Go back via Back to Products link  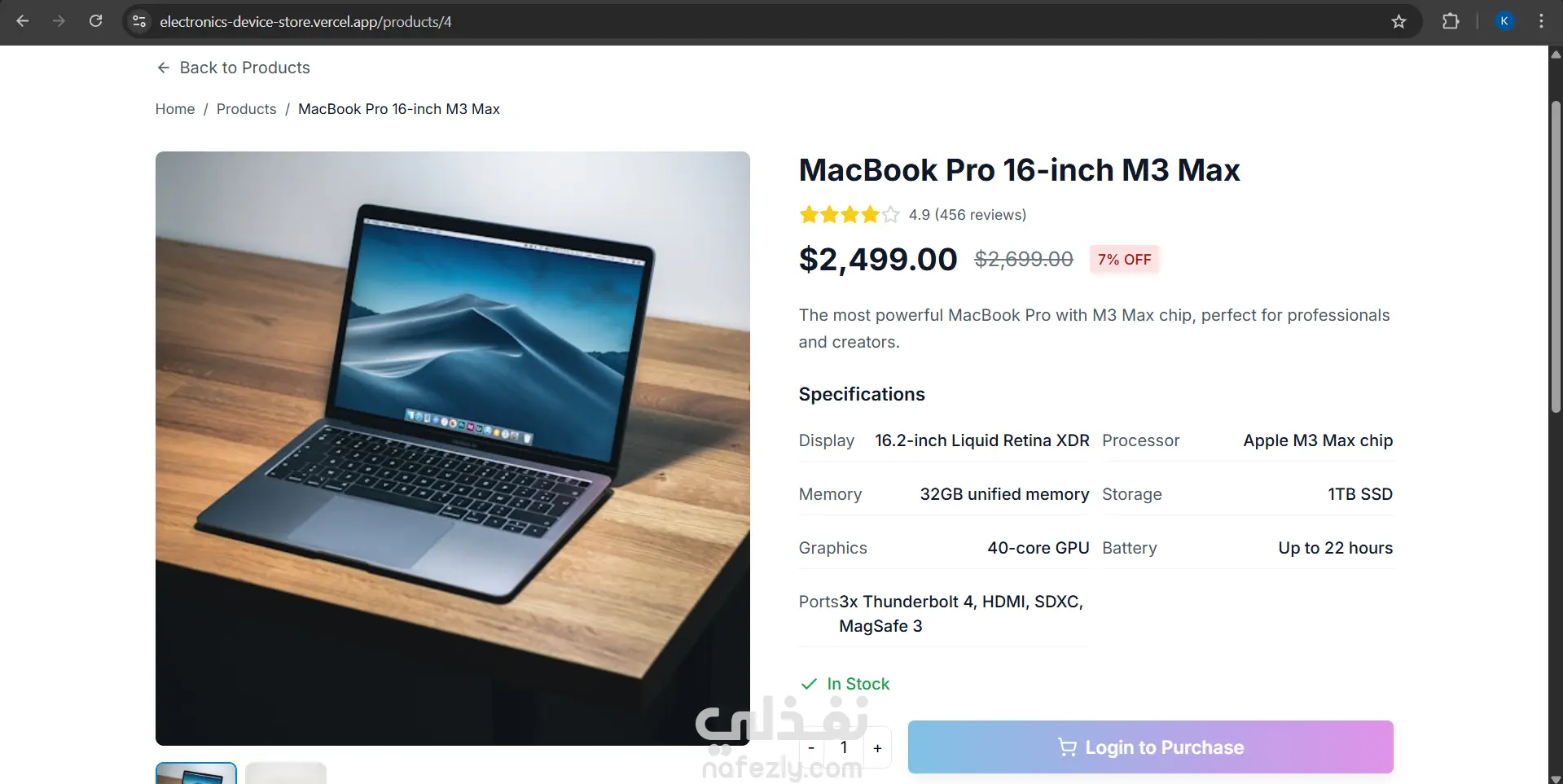pyautogui.click(x=233, y=68)
